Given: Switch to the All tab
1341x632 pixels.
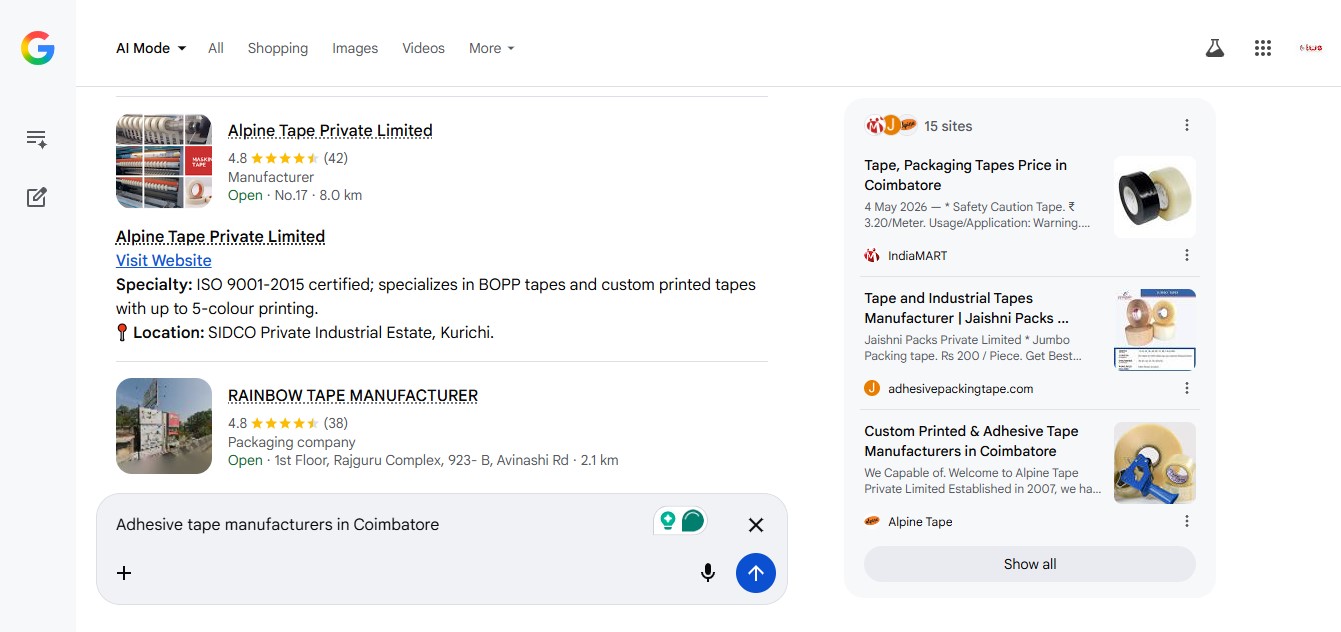Looking at the screenshot, I should pyautogui.click(x=216, y=48).
